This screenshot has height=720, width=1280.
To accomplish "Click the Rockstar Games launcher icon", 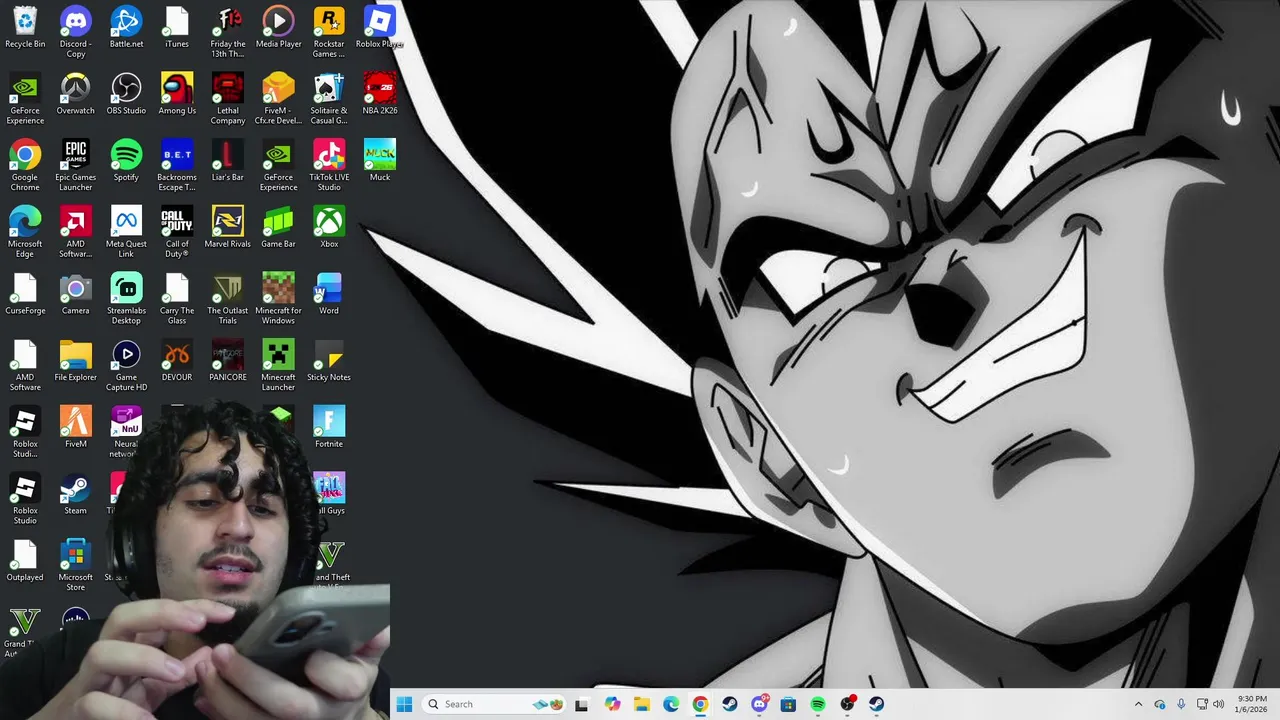I will [x=329, y=32].
